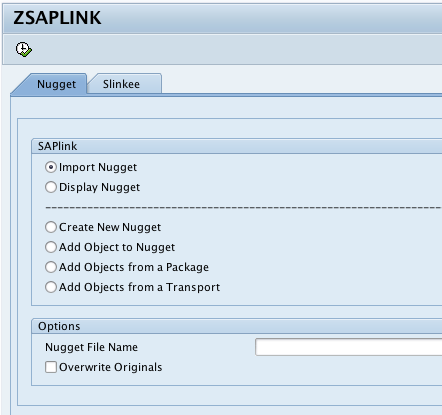Click the dashed separator line between options

coord(244,207)
